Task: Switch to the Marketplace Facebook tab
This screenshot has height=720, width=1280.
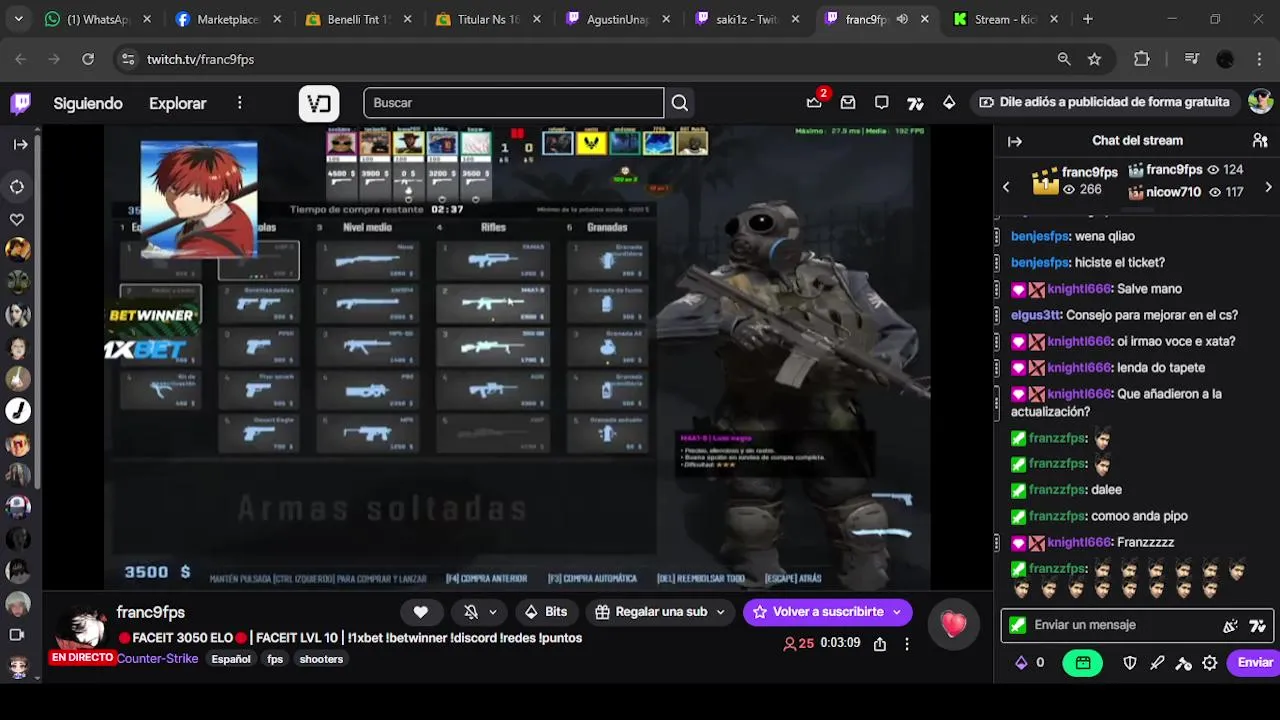Action: 227,19
